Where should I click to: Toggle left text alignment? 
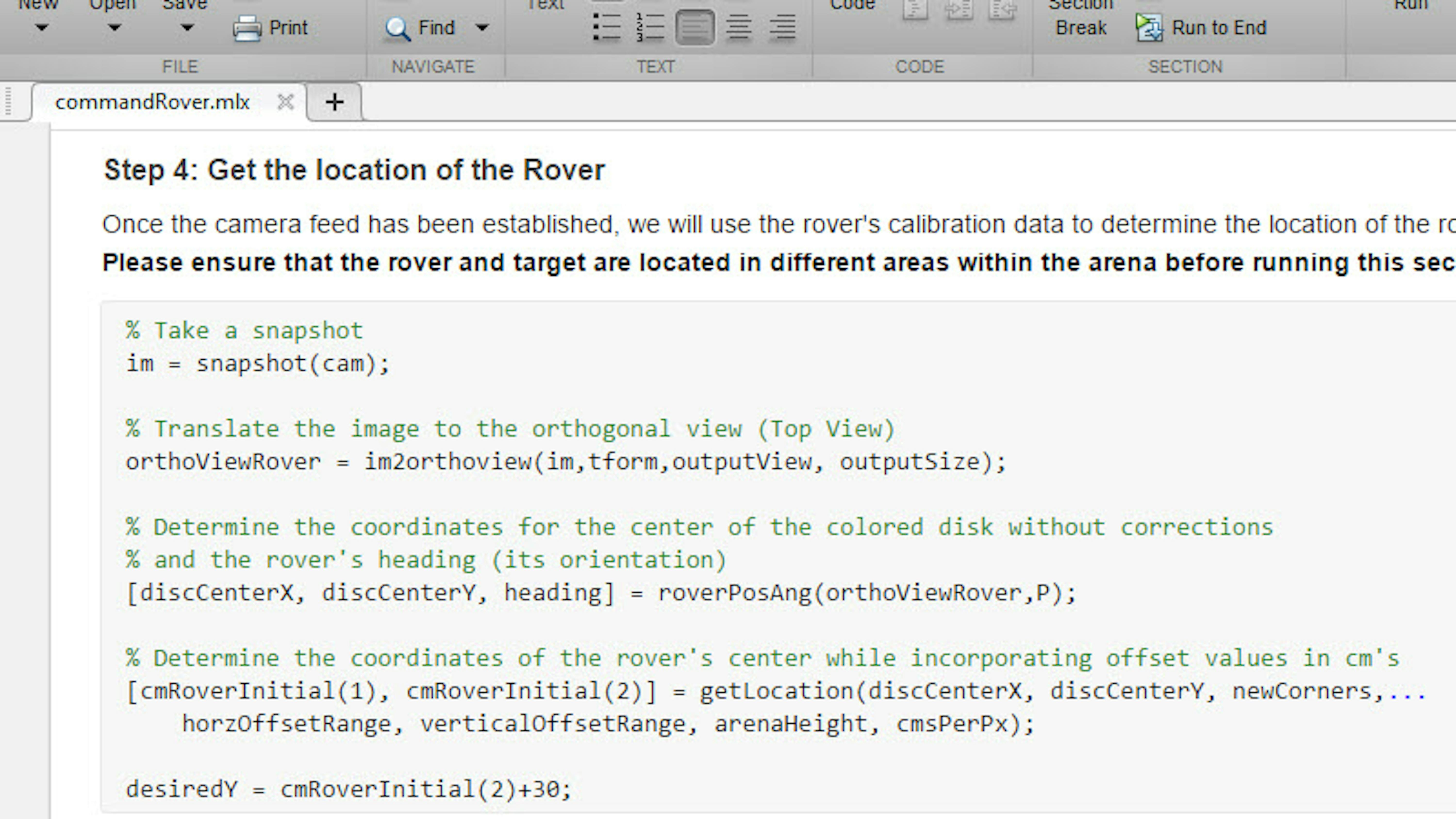[x=695, y=27]
